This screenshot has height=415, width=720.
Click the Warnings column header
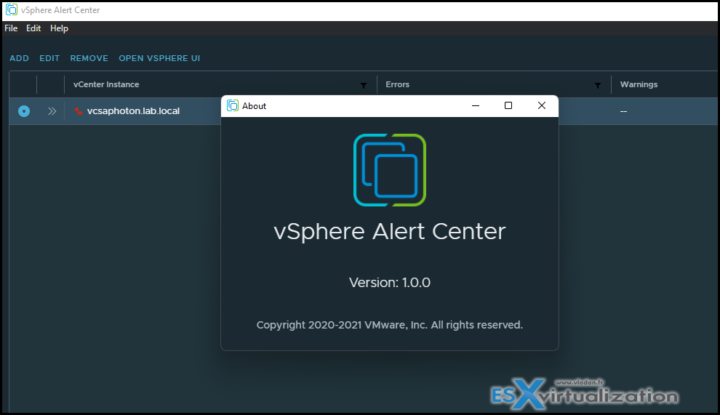[639, 85]
